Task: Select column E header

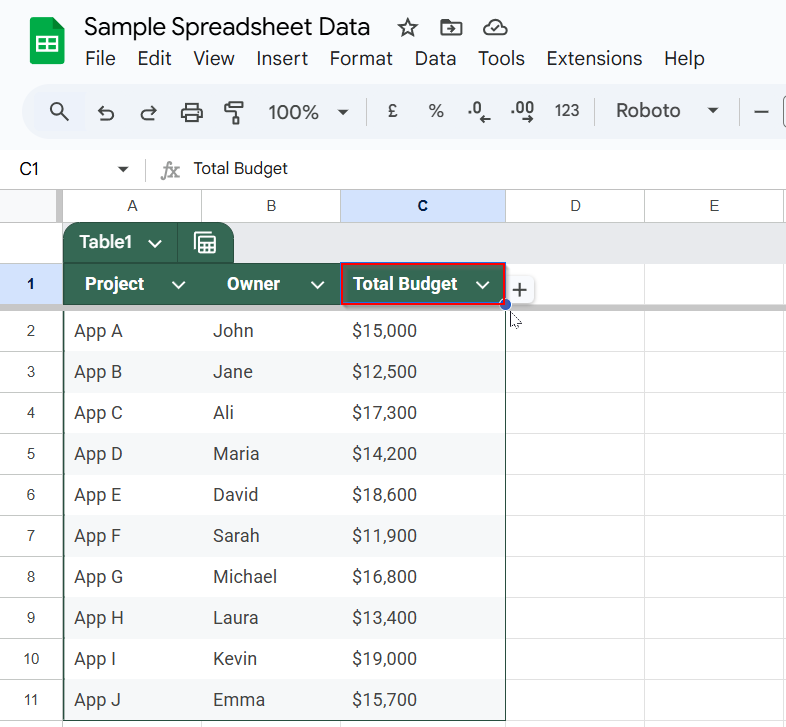Action: (714, 206)
